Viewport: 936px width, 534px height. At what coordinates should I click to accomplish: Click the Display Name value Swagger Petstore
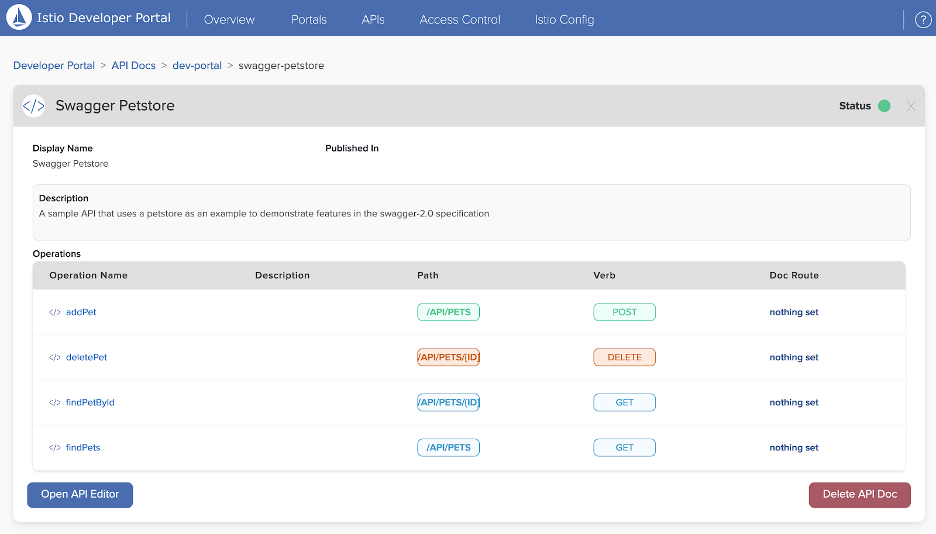click(70, 163)
